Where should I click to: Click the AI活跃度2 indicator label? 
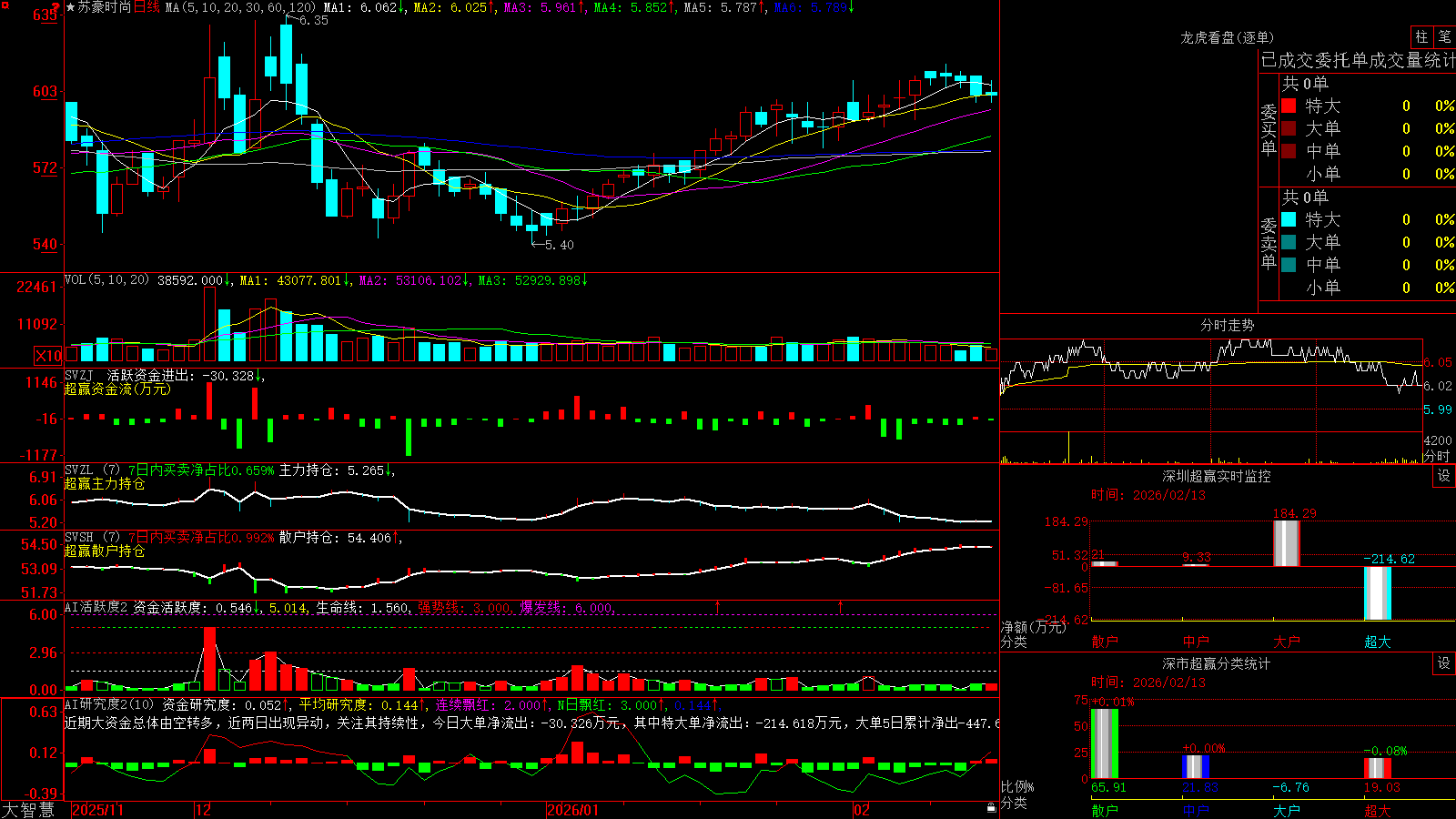pyautogui.click(x=96, y=607)
